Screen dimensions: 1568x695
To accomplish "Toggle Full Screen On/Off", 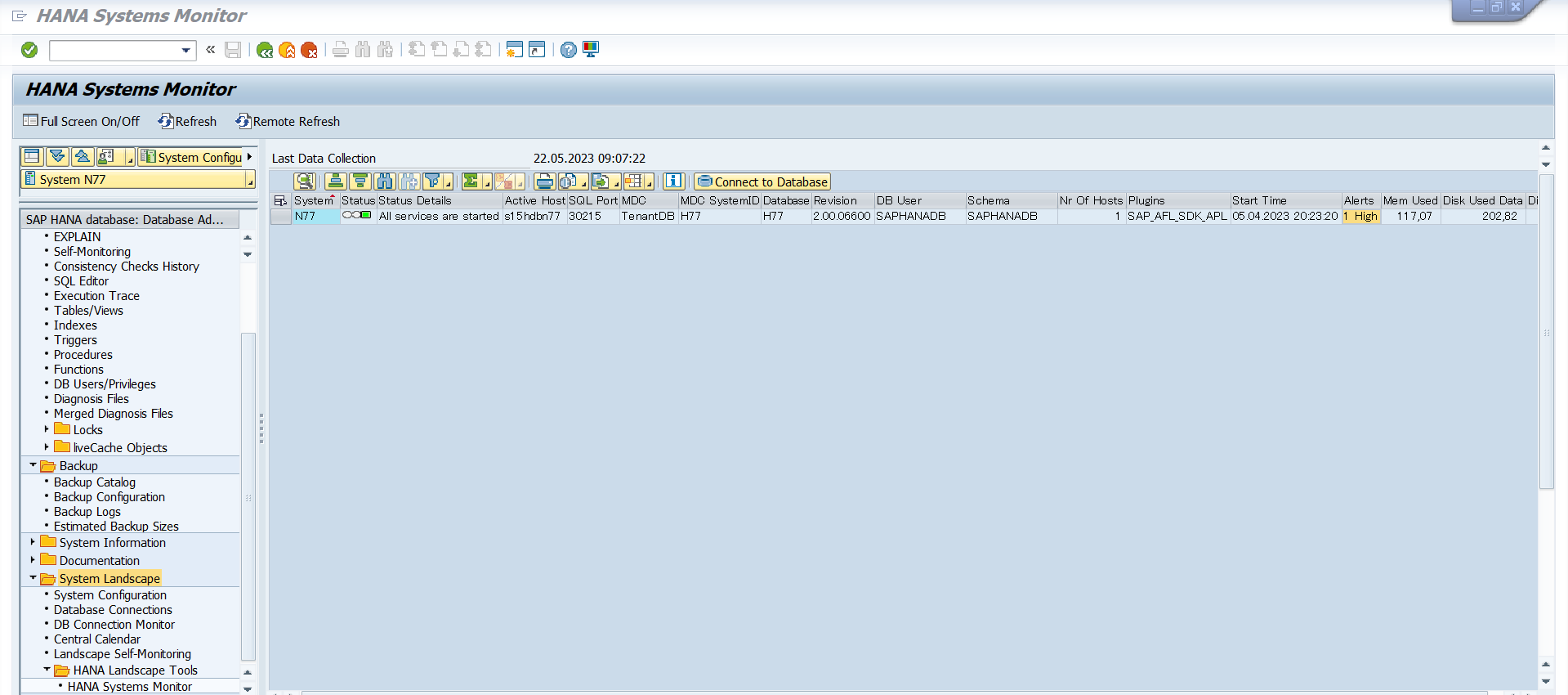I will (82, 121).
